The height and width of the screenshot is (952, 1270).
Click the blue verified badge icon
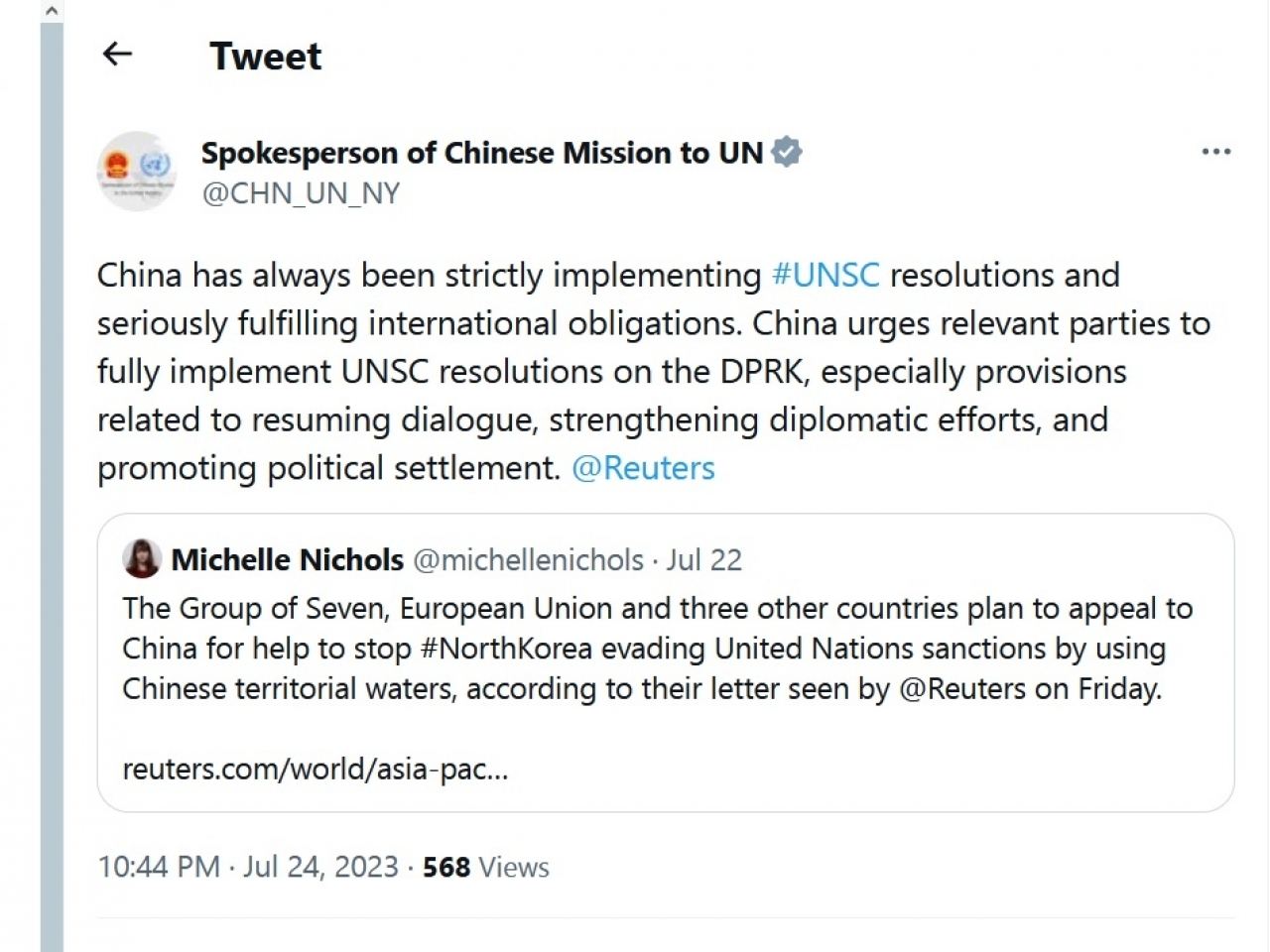tap(787, 152)
